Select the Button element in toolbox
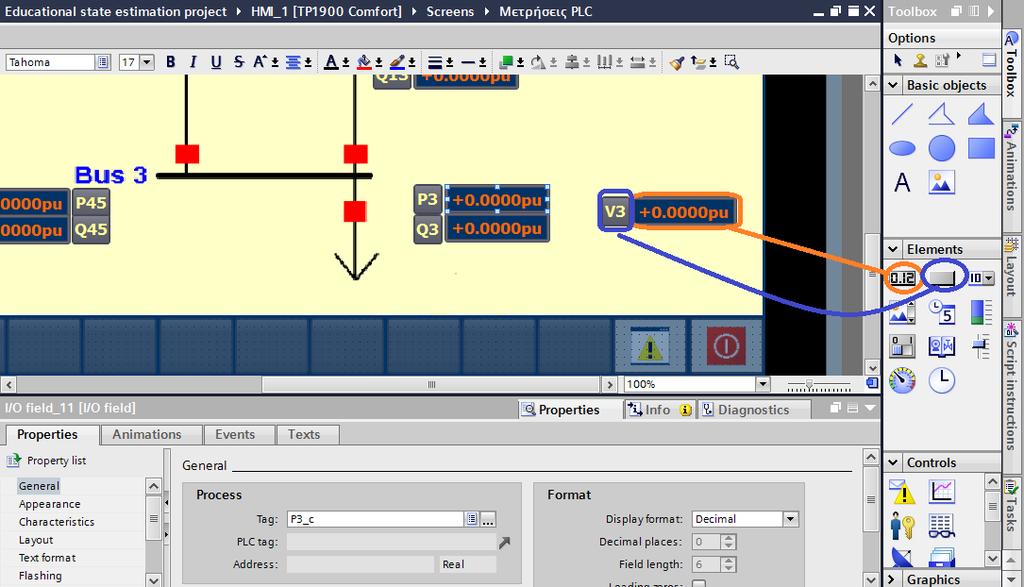The image size is (1024, 587). (942, 278)
